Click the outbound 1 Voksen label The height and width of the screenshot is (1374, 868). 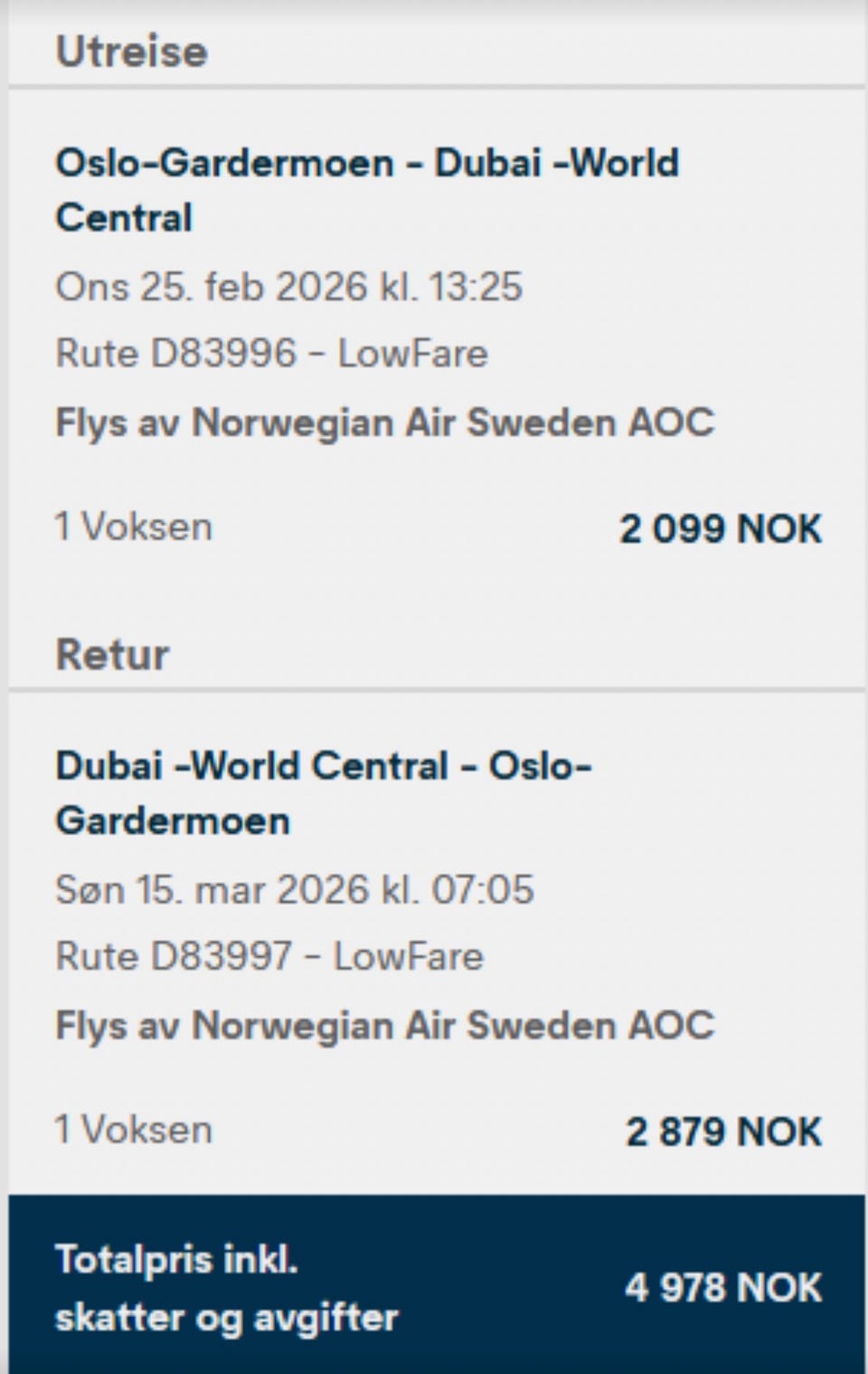point(134,526)
